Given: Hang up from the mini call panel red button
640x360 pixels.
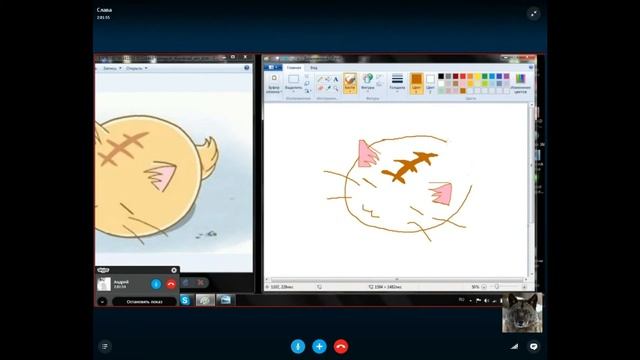Looking at the screenshot, I should pos(171,284).
